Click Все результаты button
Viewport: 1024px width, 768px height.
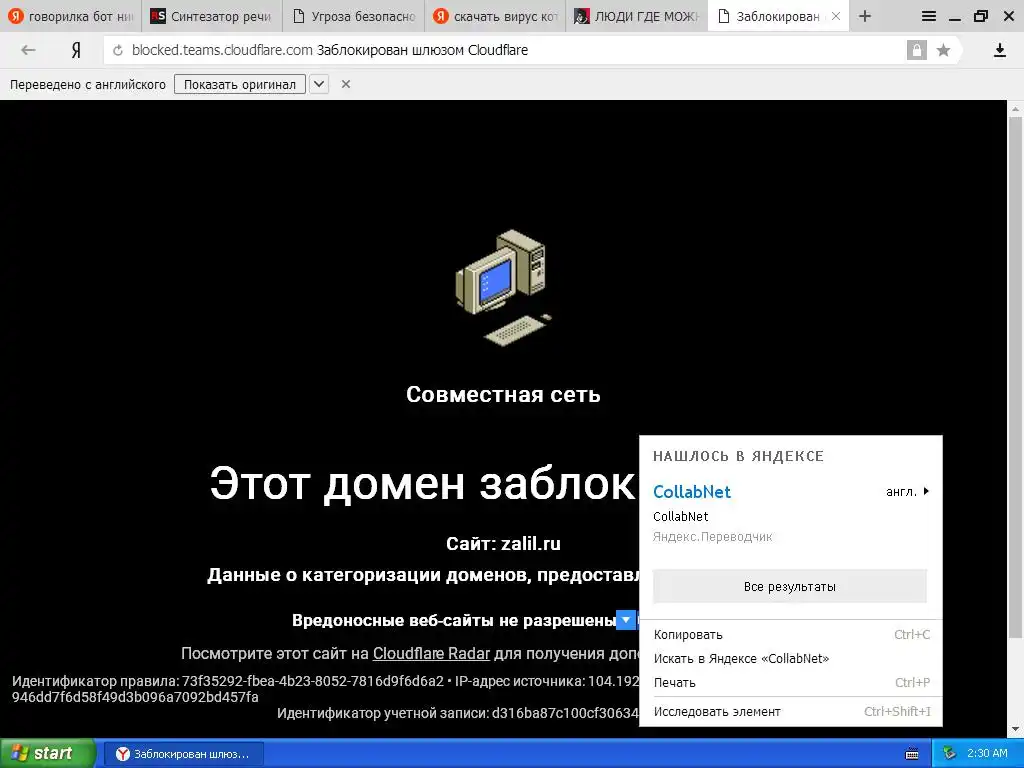pyautogui.click(x=790, y=586)
